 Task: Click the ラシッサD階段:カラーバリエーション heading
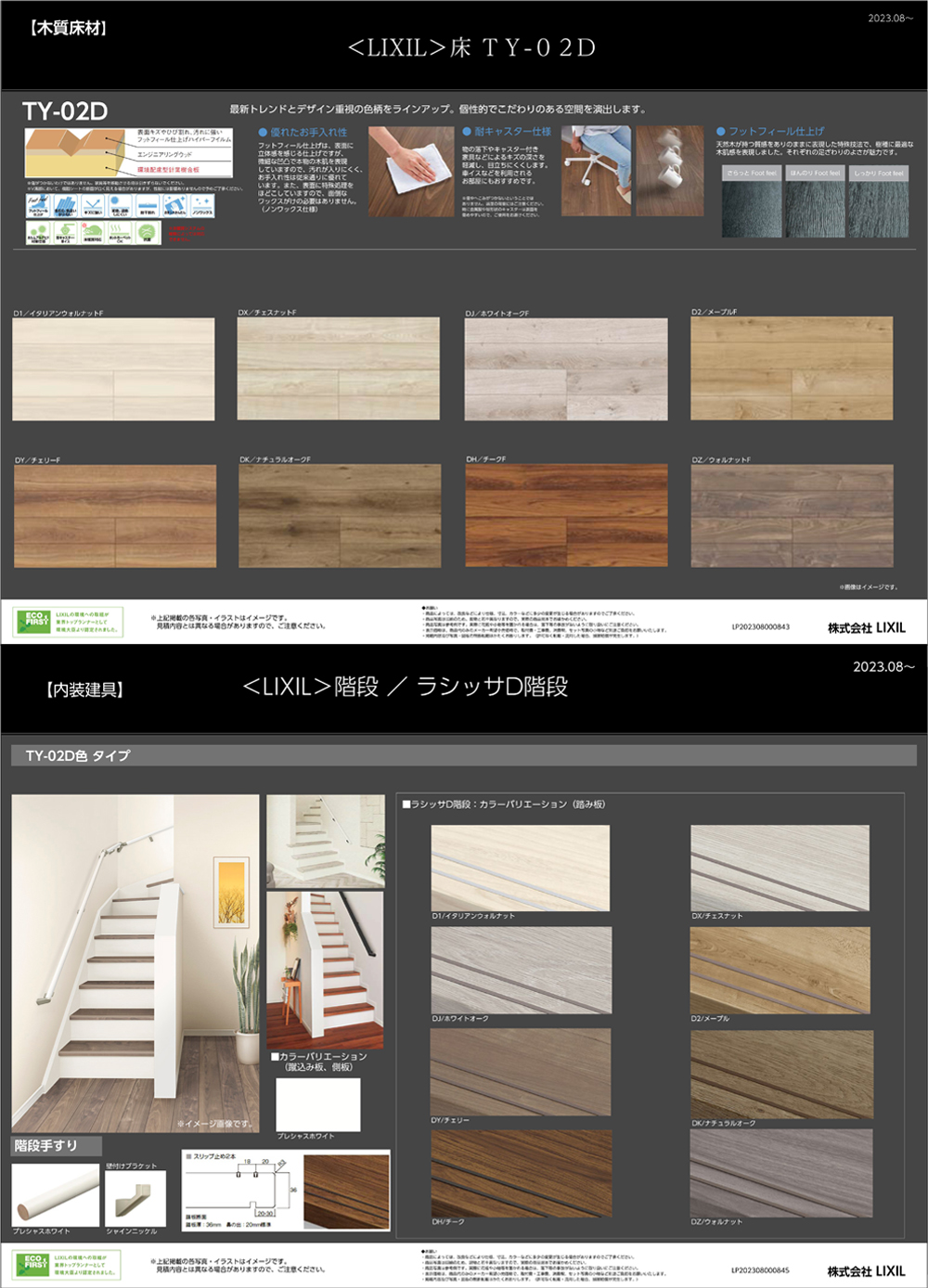503,804
